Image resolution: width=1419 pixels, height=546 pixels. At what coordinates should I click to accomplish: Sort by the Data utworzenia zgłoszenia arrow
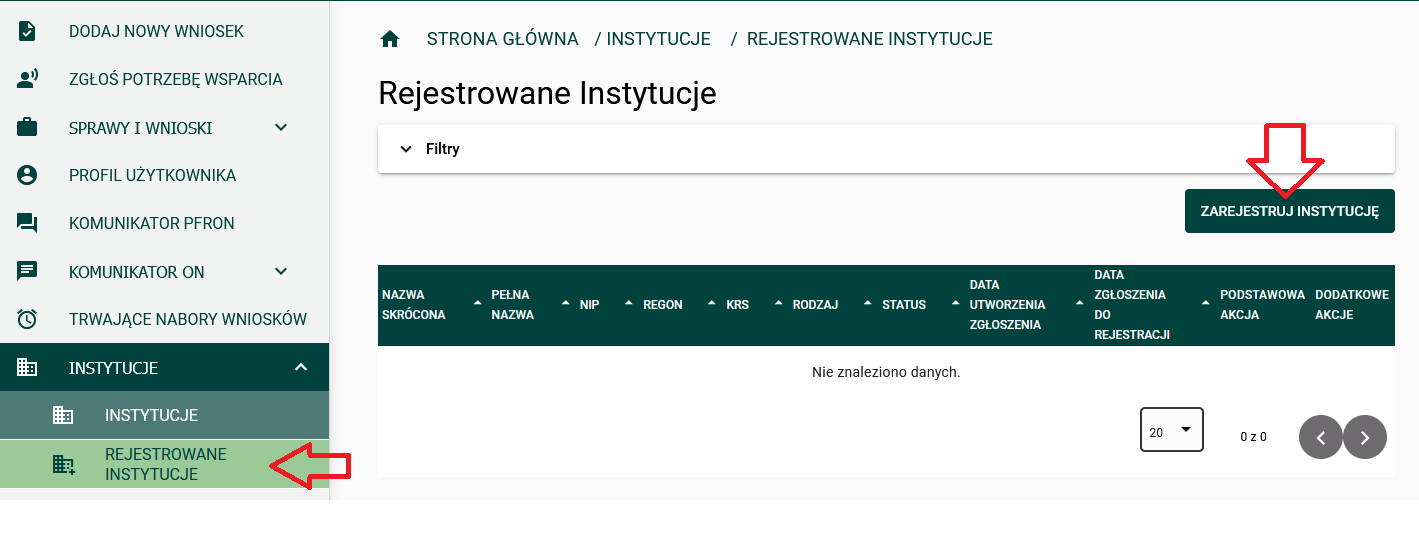1079,302
